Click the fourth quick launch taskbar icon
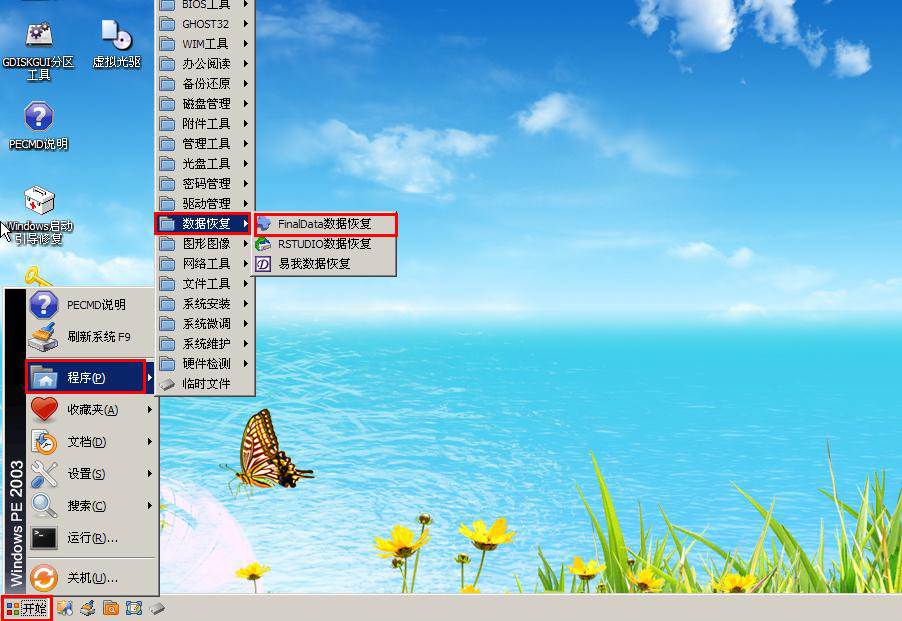Image resolution: width=902 pixels, height=621 pixels. tap(133, 608)
